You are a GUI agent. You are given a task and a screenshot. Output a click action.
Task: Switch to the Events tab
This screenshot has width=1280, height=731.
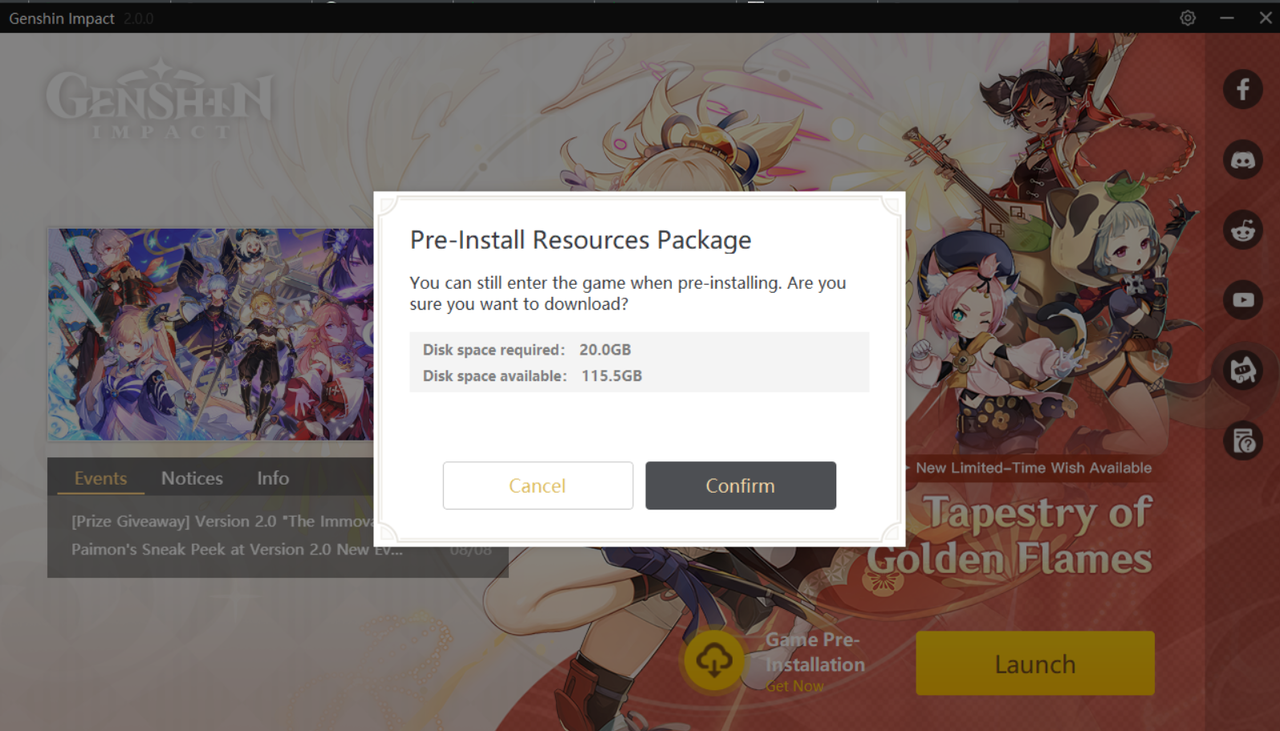click(101, 478)
